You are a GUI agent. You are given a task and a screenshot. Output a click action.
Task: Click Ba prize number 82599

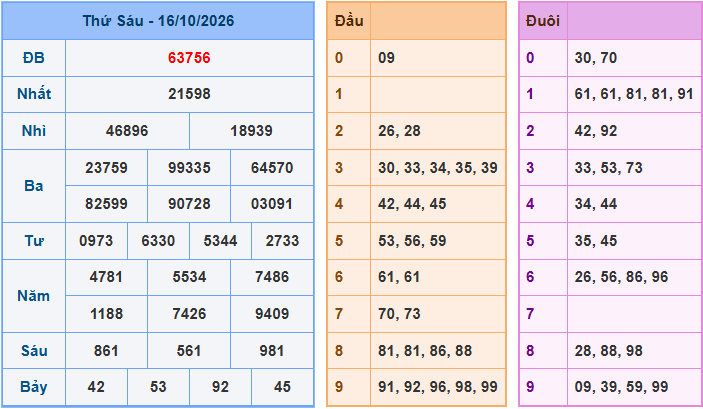point(106,204)
